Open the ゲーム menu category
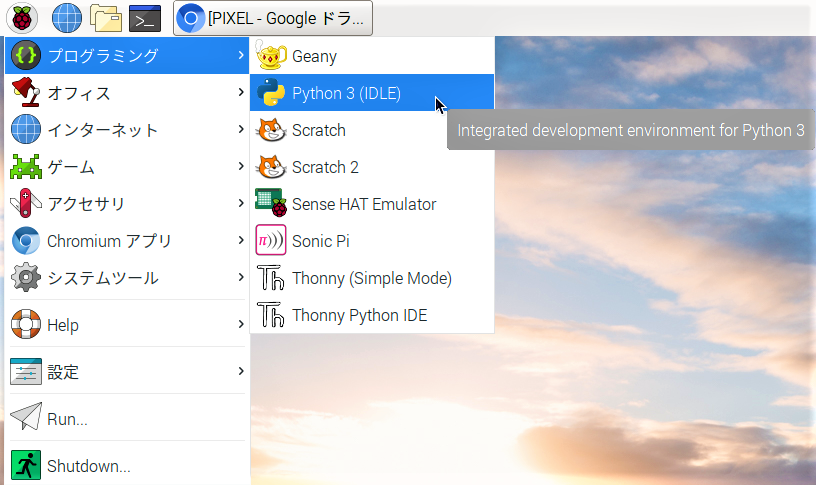The image size is (816, 485). pyautogui.click(x=127, y=167)
